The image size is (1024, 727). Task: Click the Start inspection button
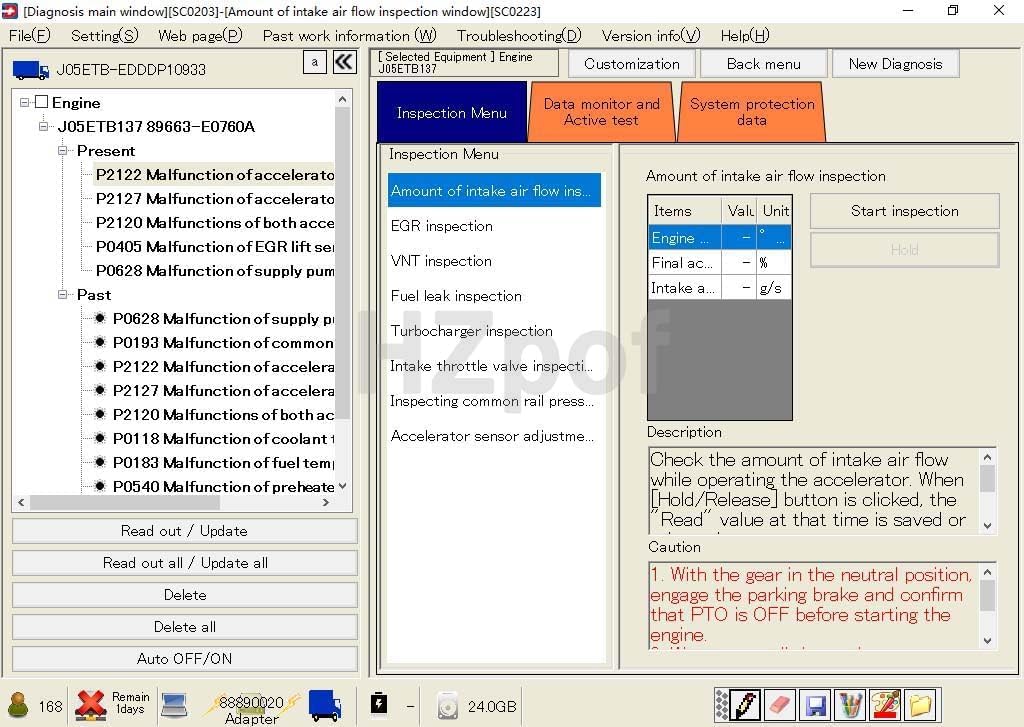[904, 211]
